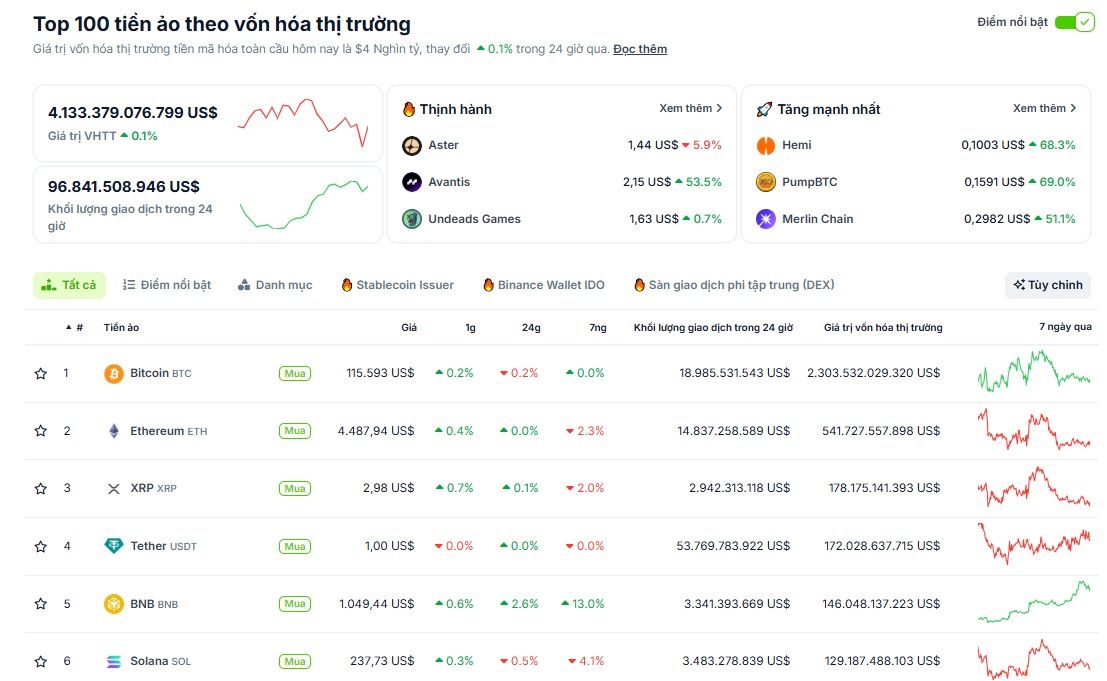This screenshot has height=681, width=1107.
Task: Click the Bitcoin BTC coin icon
Action: (113, 373)
